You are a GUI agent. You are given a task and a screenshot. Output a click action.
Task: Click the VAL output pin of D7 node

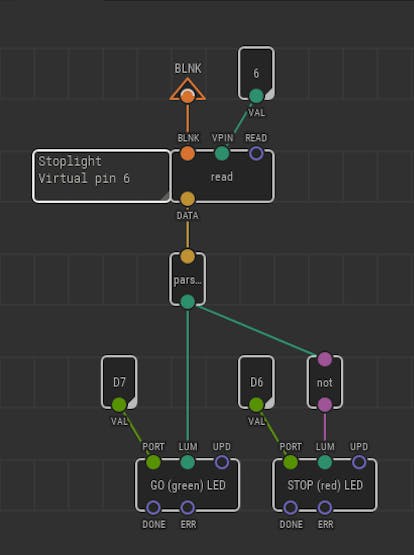119,405
